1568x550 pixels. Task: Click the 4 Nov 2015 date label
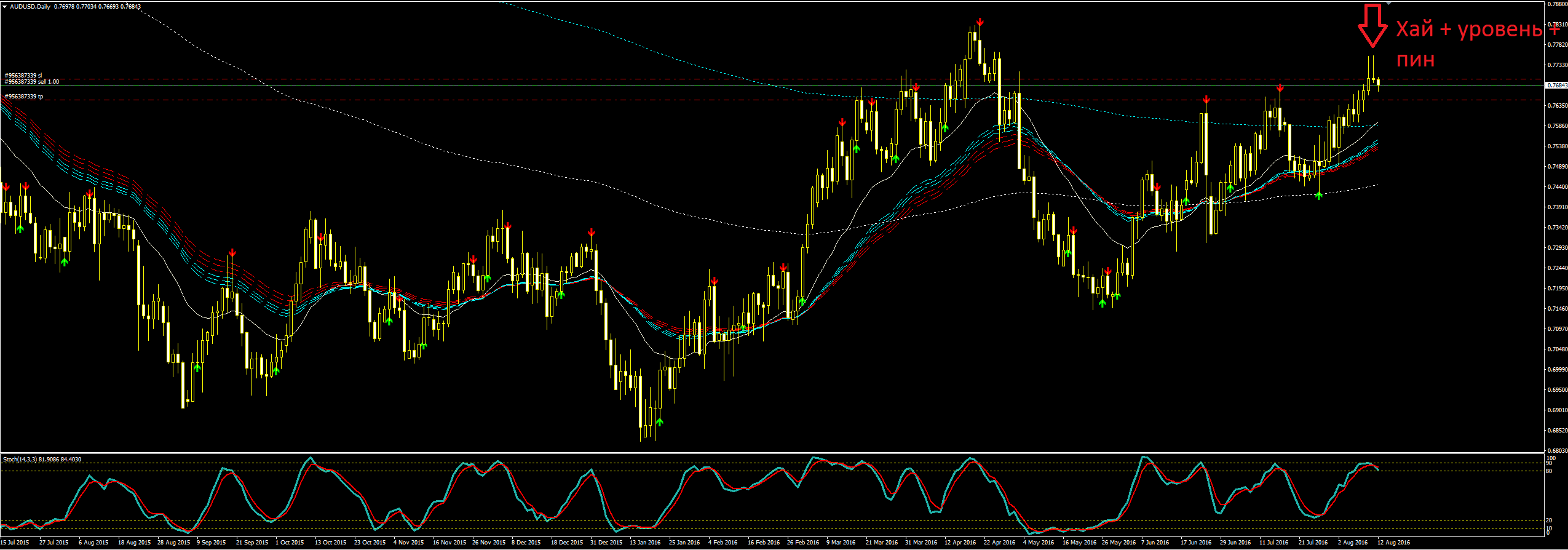click(x=409, y=543)
